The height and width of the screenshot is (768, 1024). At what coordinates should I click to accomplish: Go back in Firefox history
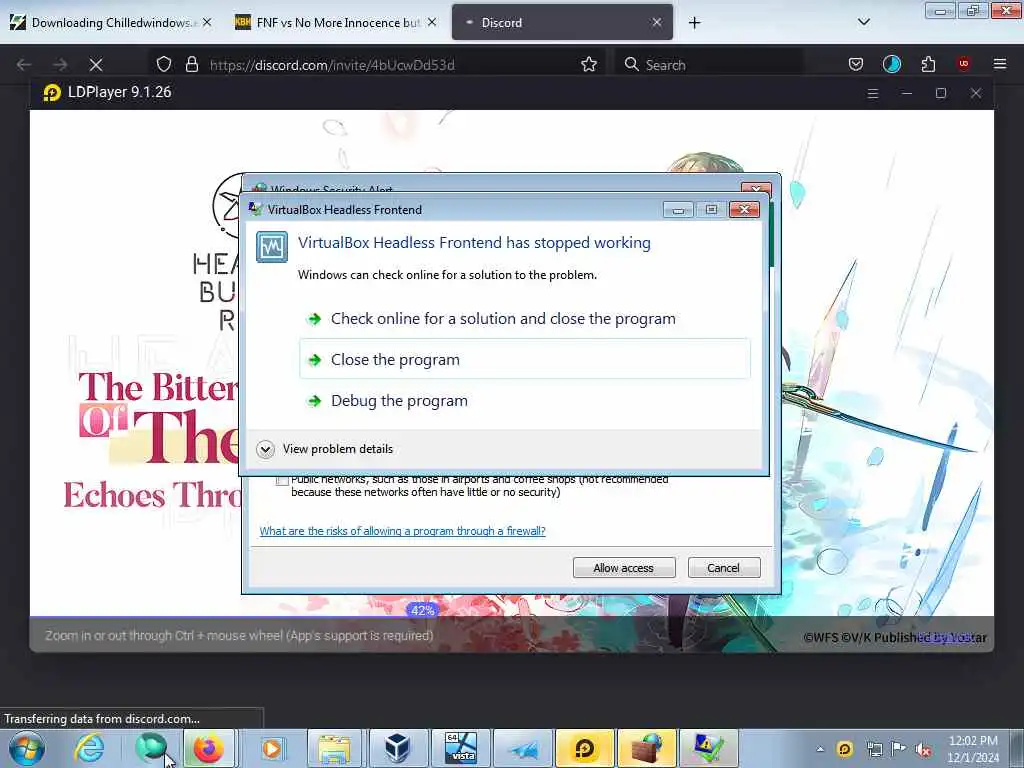point(24,65)
